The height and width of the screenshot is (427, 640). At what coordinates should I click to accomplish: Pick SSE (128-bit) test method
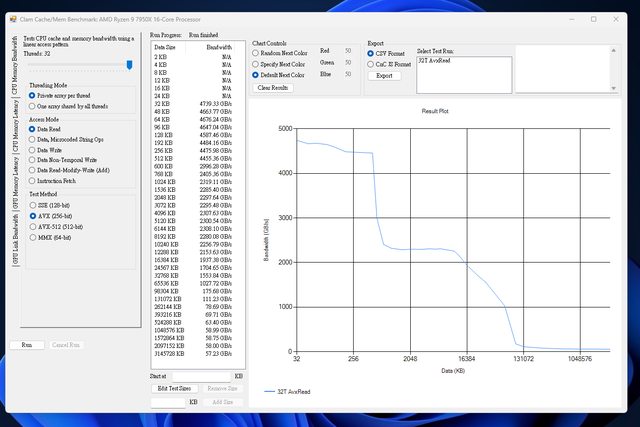[32, 204]
